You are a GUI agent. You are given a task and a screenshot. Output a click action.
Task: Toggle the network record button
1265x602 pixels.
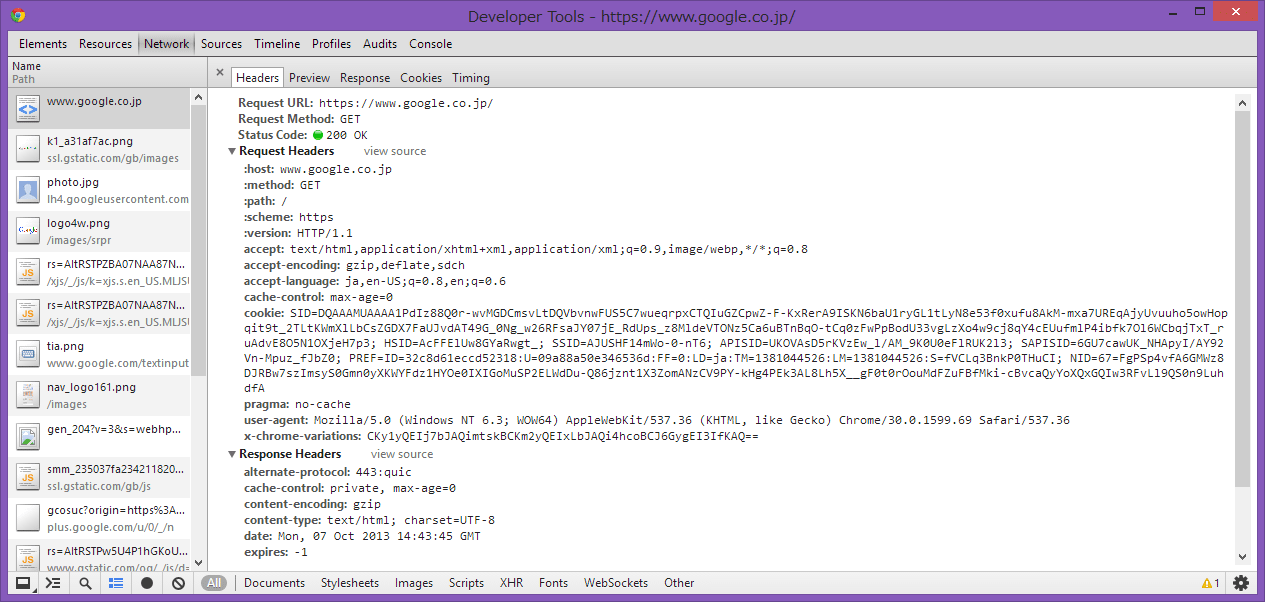[x=147, y=583]
